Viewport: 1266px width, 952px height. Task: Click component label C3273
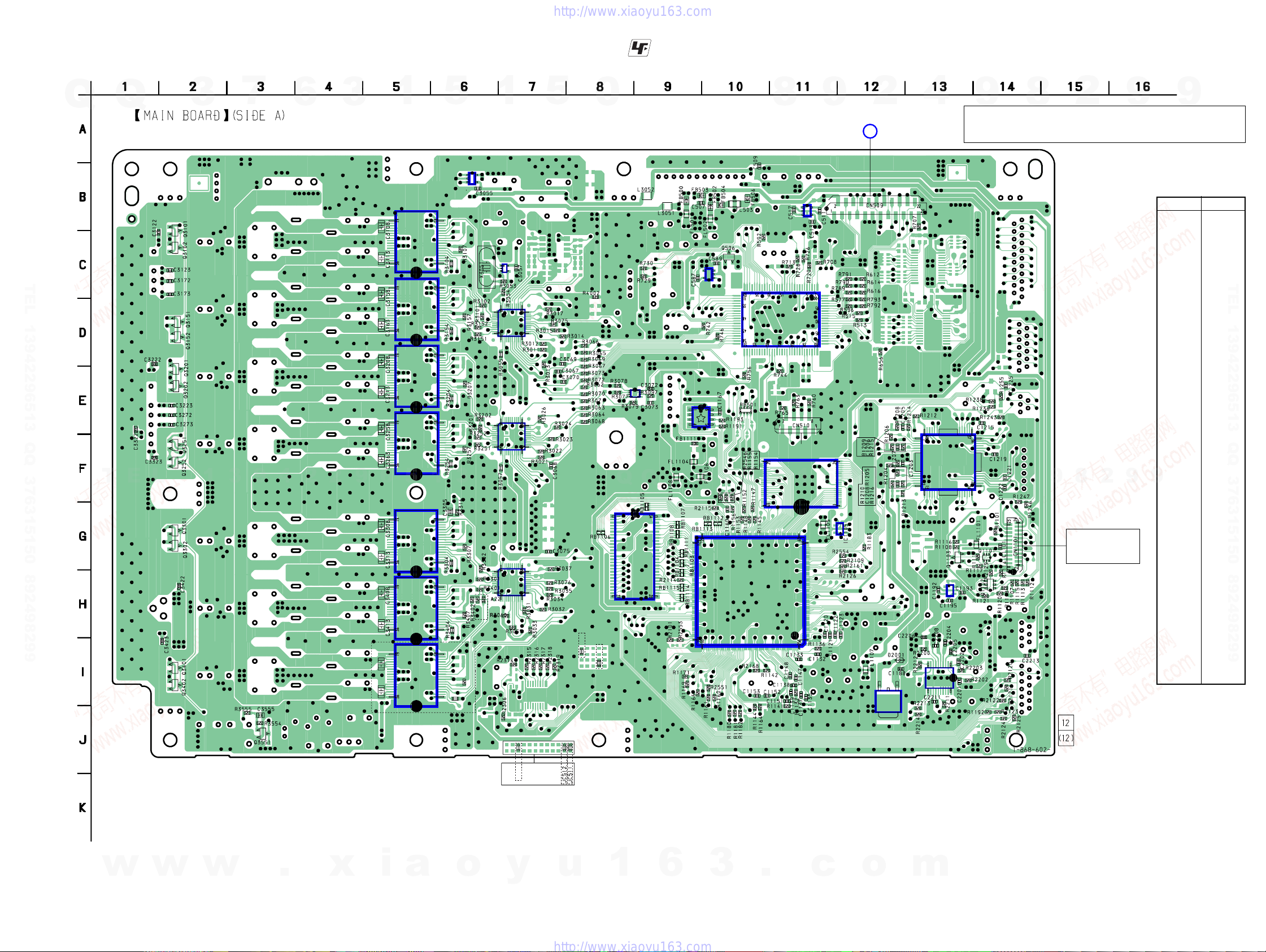[184, 424]
